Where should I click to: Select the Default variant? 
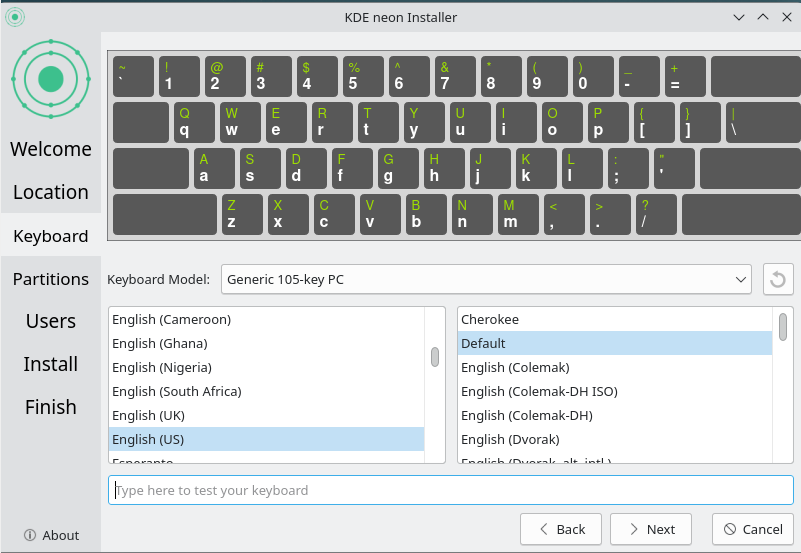click(x=615, y=344)
